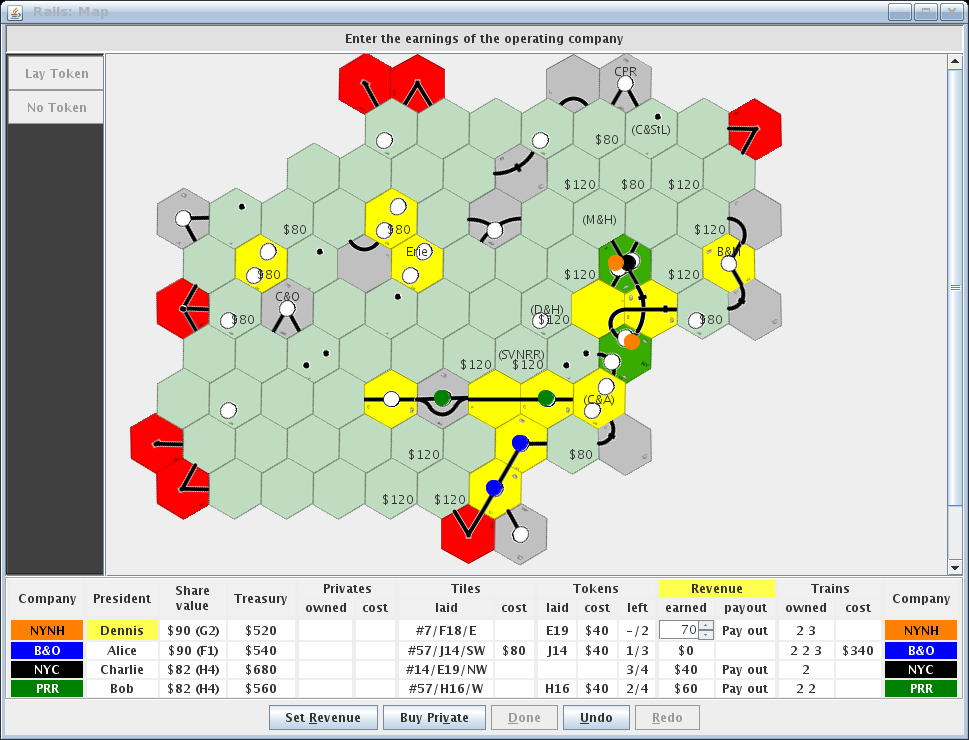Click the president name Bob
This screenshot has width=969, height=740.
[x=122, y=689]
